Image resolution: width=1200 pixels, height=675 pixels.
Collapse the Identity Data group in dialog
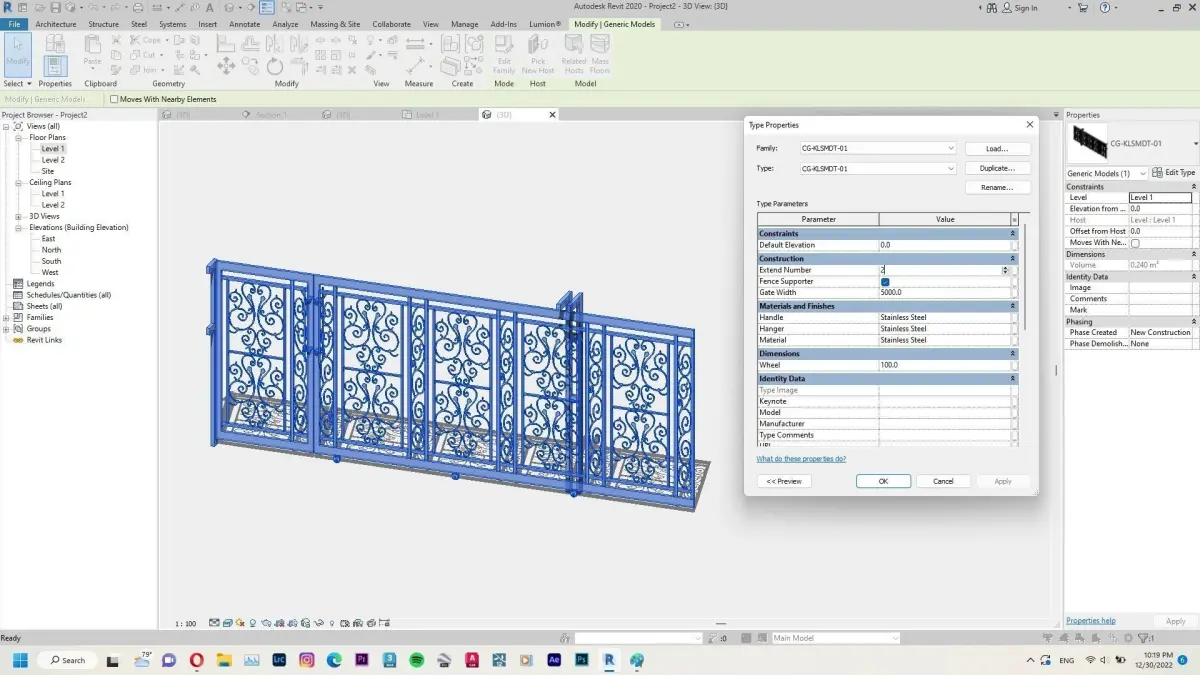tap(1013, 379)
